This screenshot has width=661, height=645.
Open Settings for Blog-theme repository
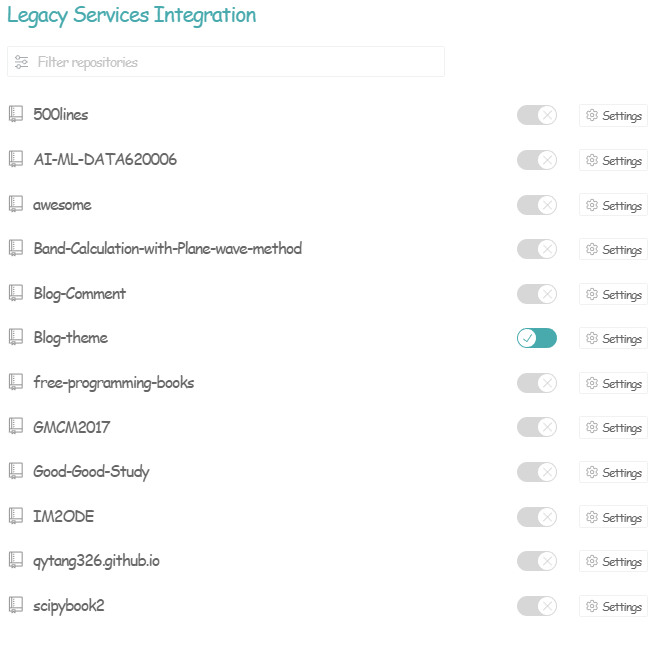tap(613, 338)
